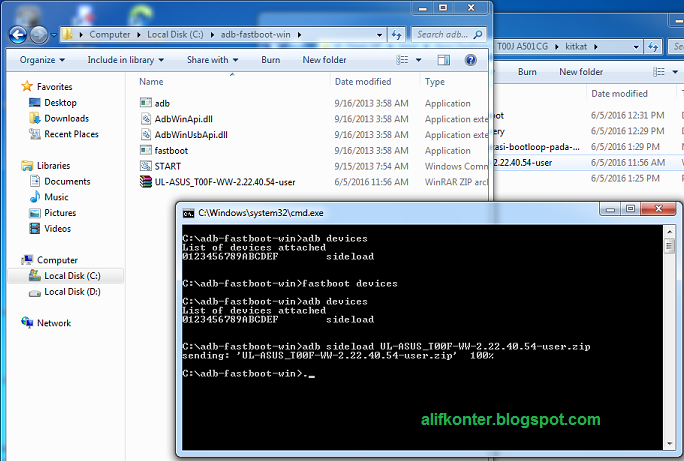
Task: Select Local Disk (D:) in navigation pane
Action: click(72, 291)
